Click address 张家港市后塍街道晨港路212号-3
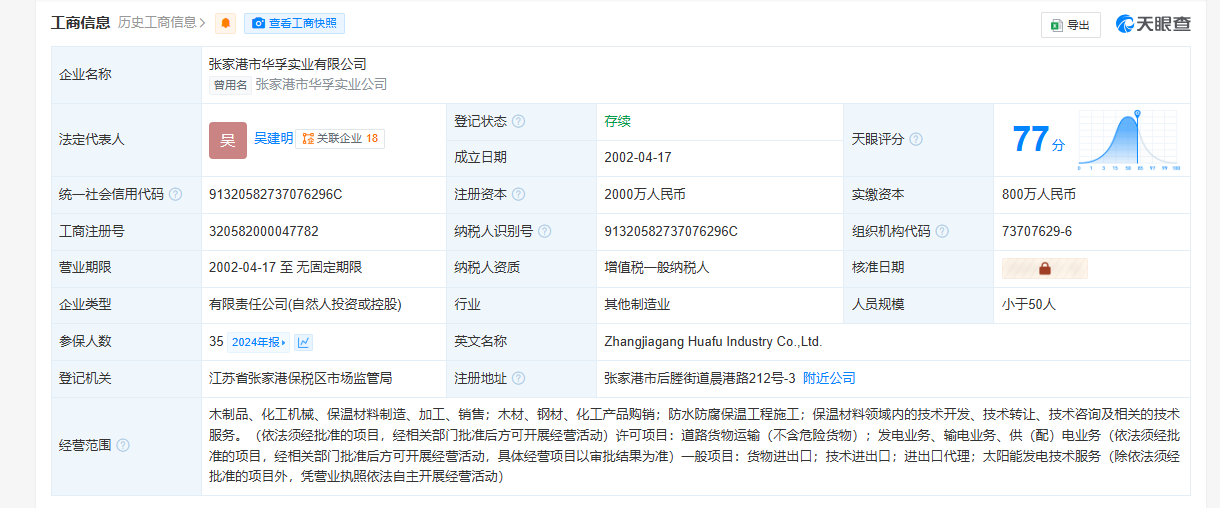The height and width of the screenshot is (508, 1220). (700, 378)
